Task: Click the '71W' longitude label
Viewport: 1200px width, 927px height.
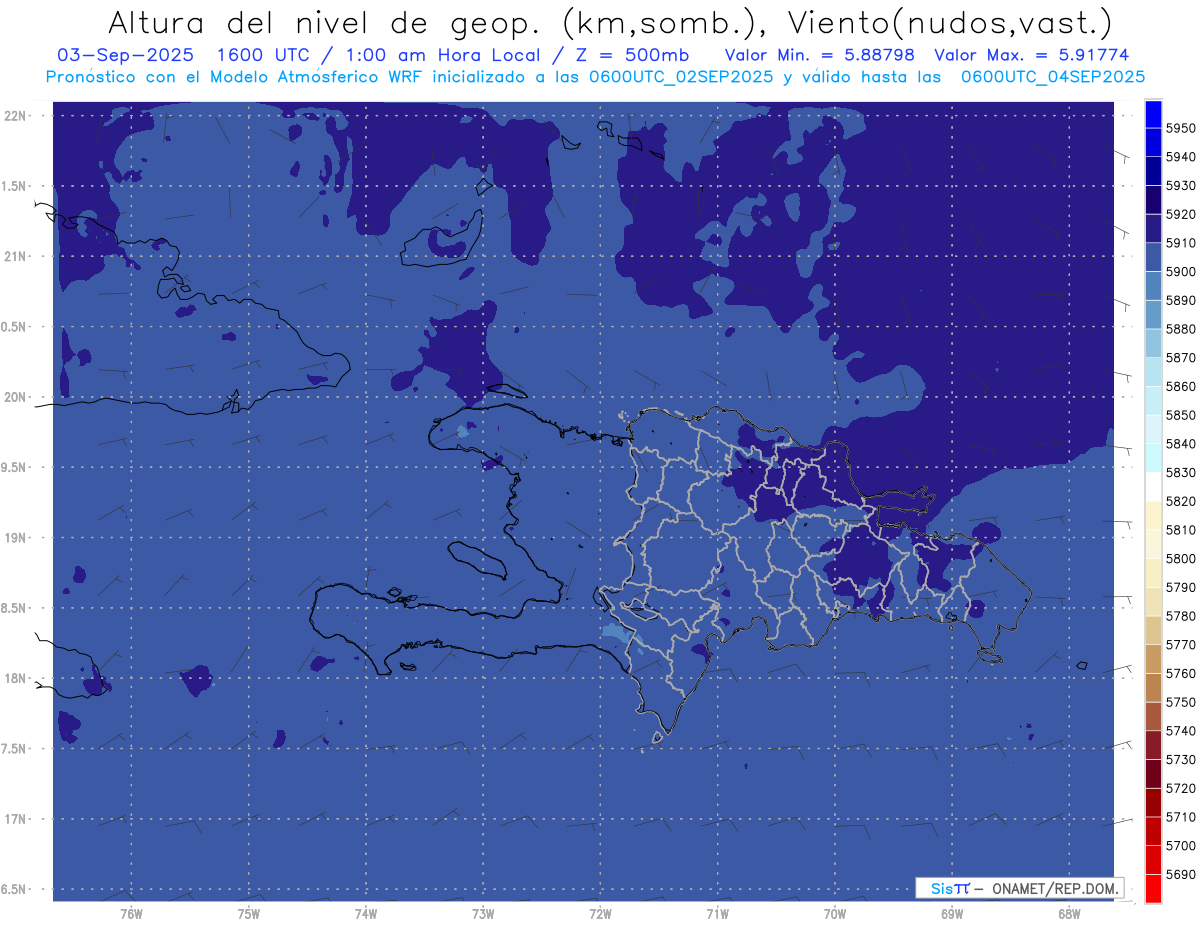Action: pyautogui.click(x=717, y=914)
